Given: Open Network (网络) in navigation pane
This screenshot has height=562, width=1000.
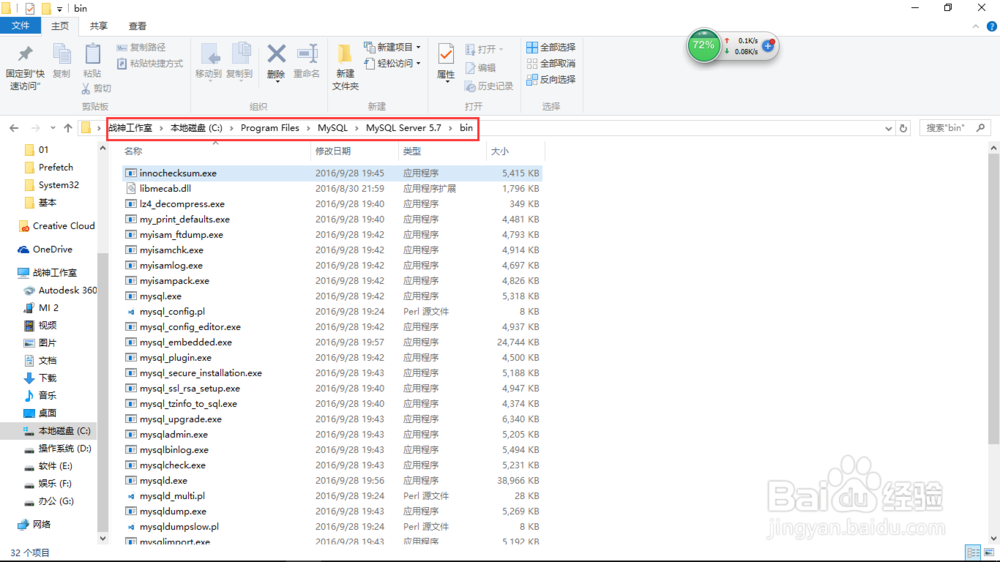Looking at the screenshot, I should click(x=34, y=524).
